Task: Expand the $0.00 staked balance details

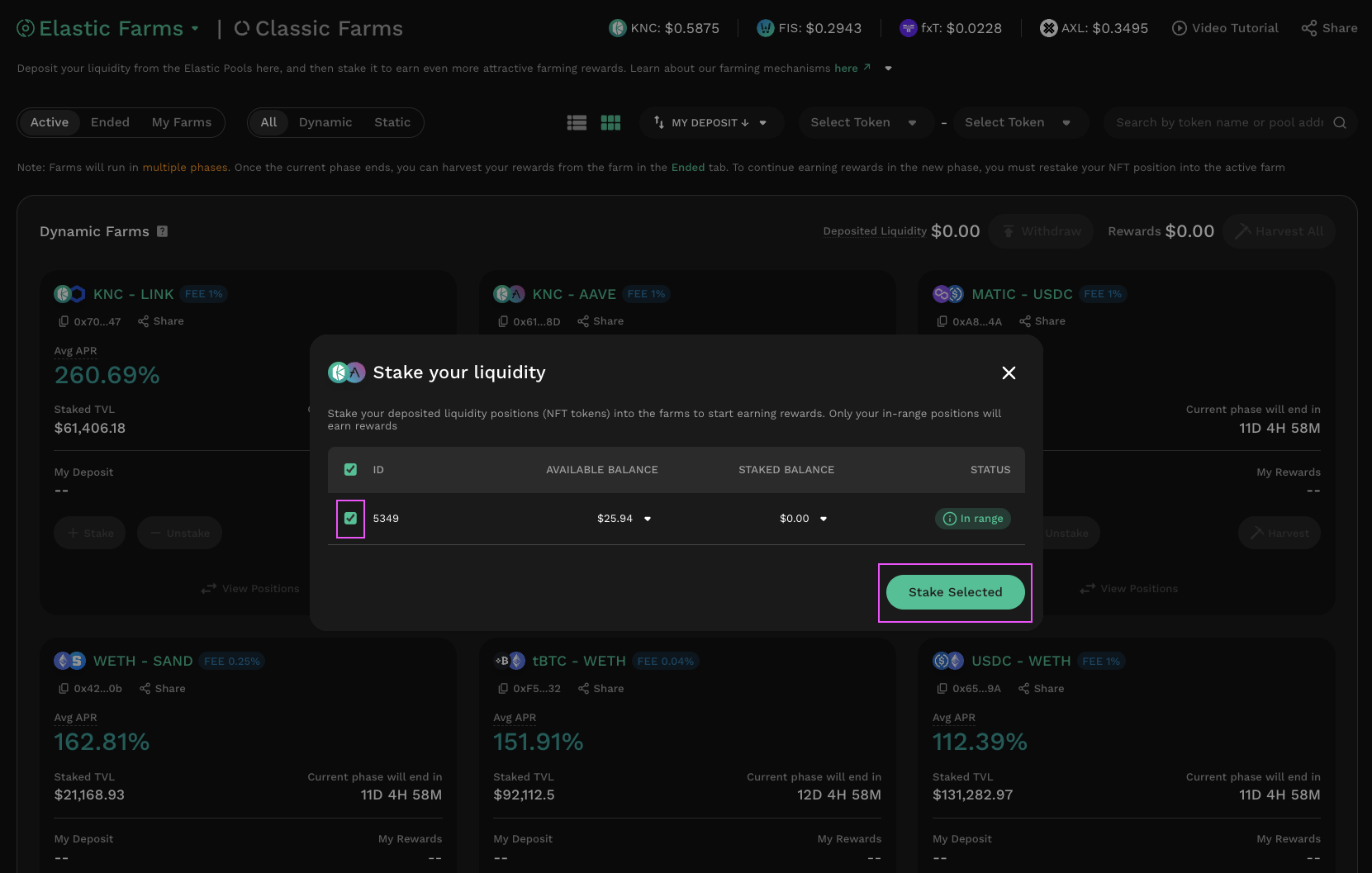Action: click(x=824, y=519)
